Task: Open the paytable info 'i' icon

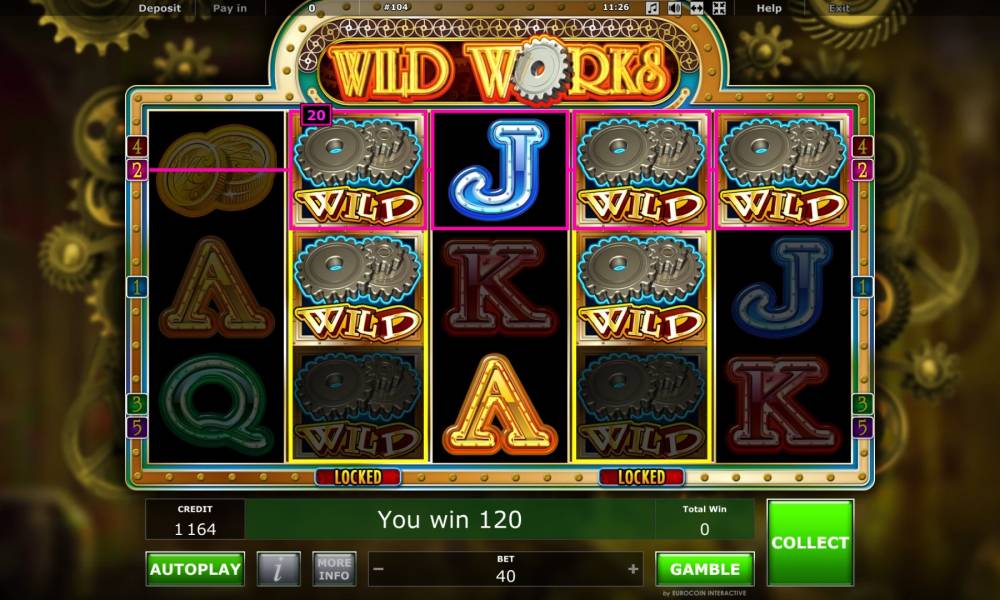Action: (278, 569)
